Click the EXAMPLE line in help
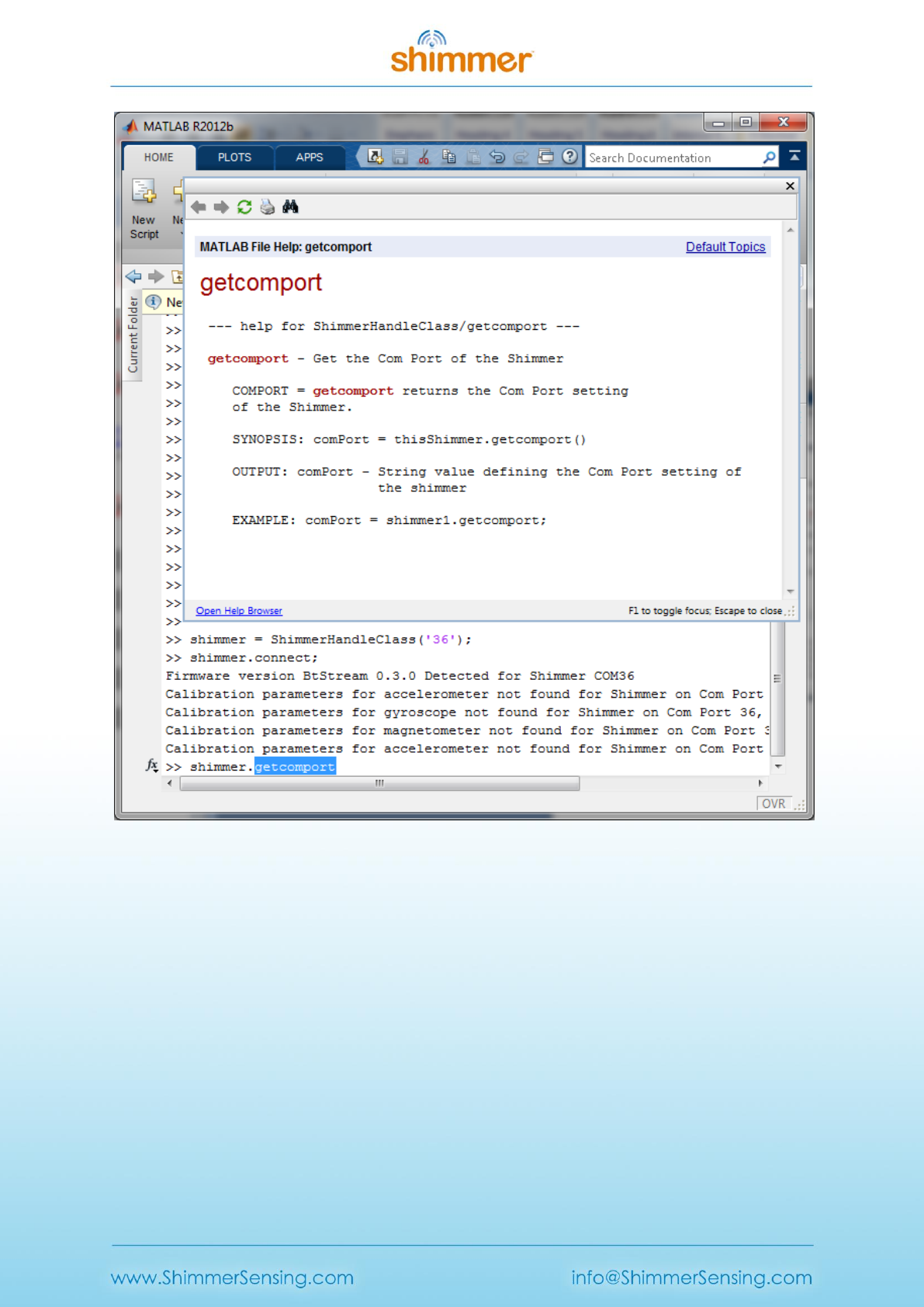 click(x=389, y=520)
